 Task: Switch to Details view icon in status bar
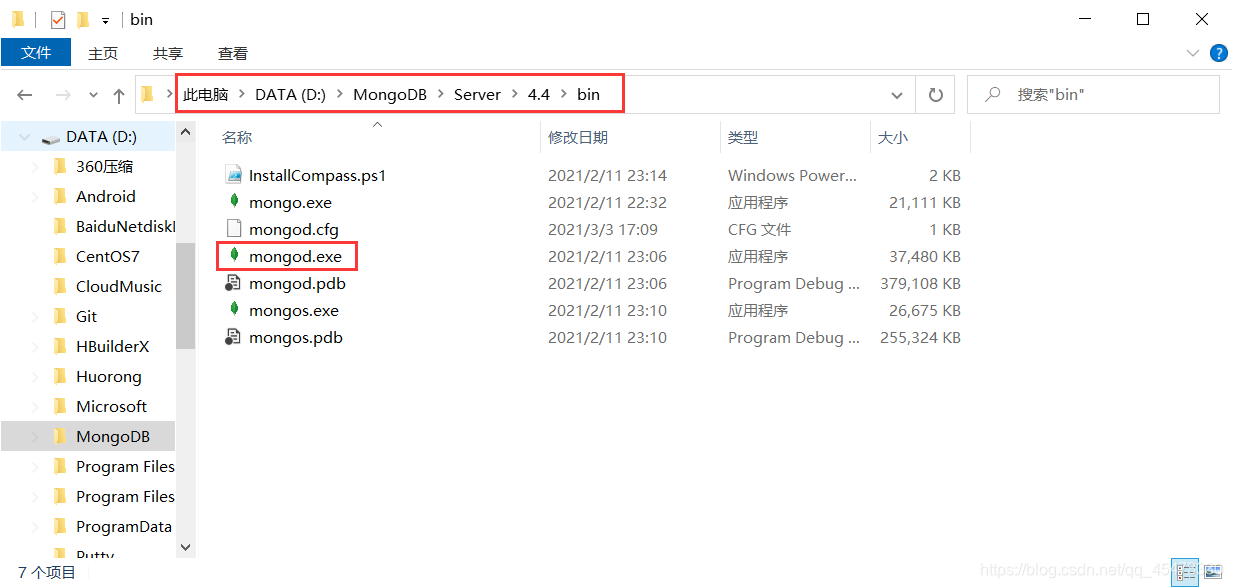(1184, 572)
